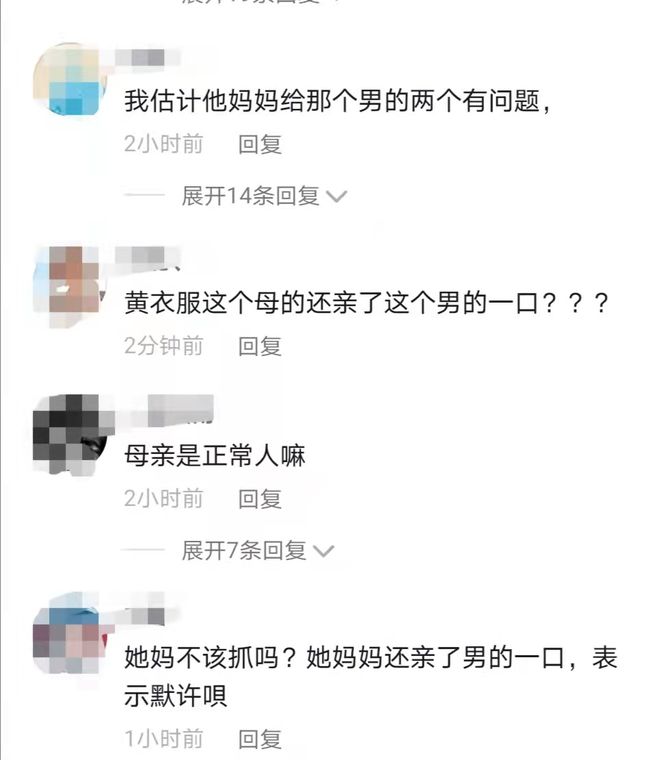Expand 展开7条回复 thread

point(258,551)
